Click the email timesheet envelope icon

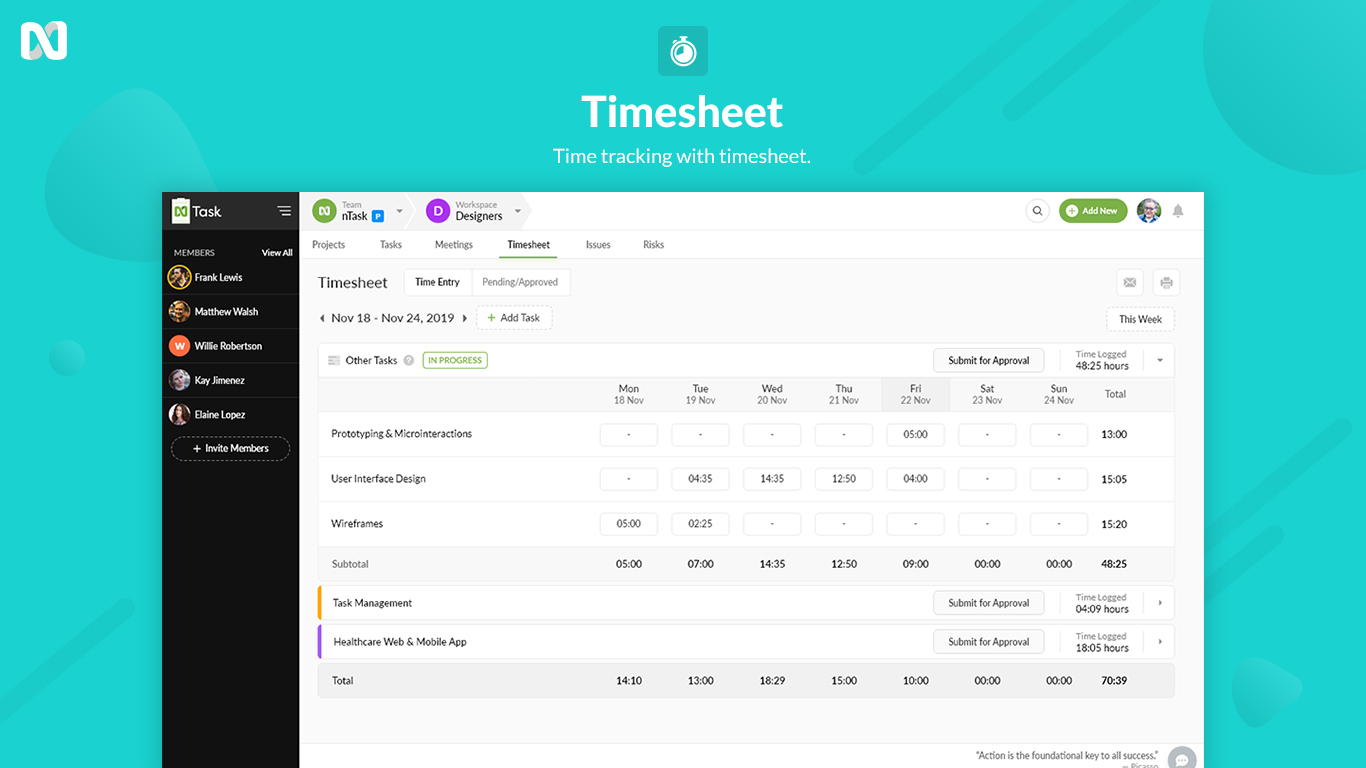pos(1130,283)
